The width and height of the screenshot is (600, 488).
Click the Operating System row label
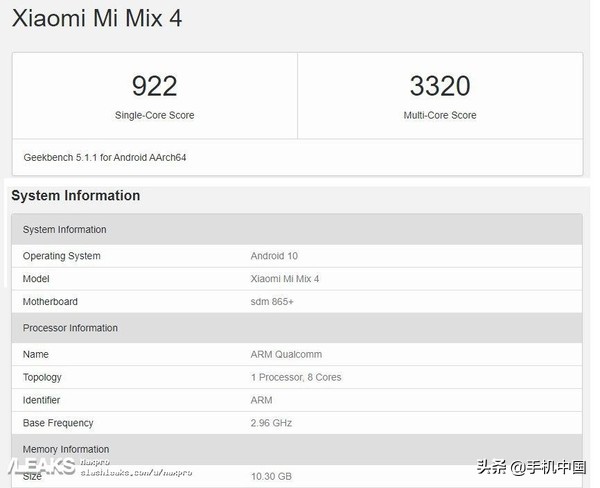[62, 256]
